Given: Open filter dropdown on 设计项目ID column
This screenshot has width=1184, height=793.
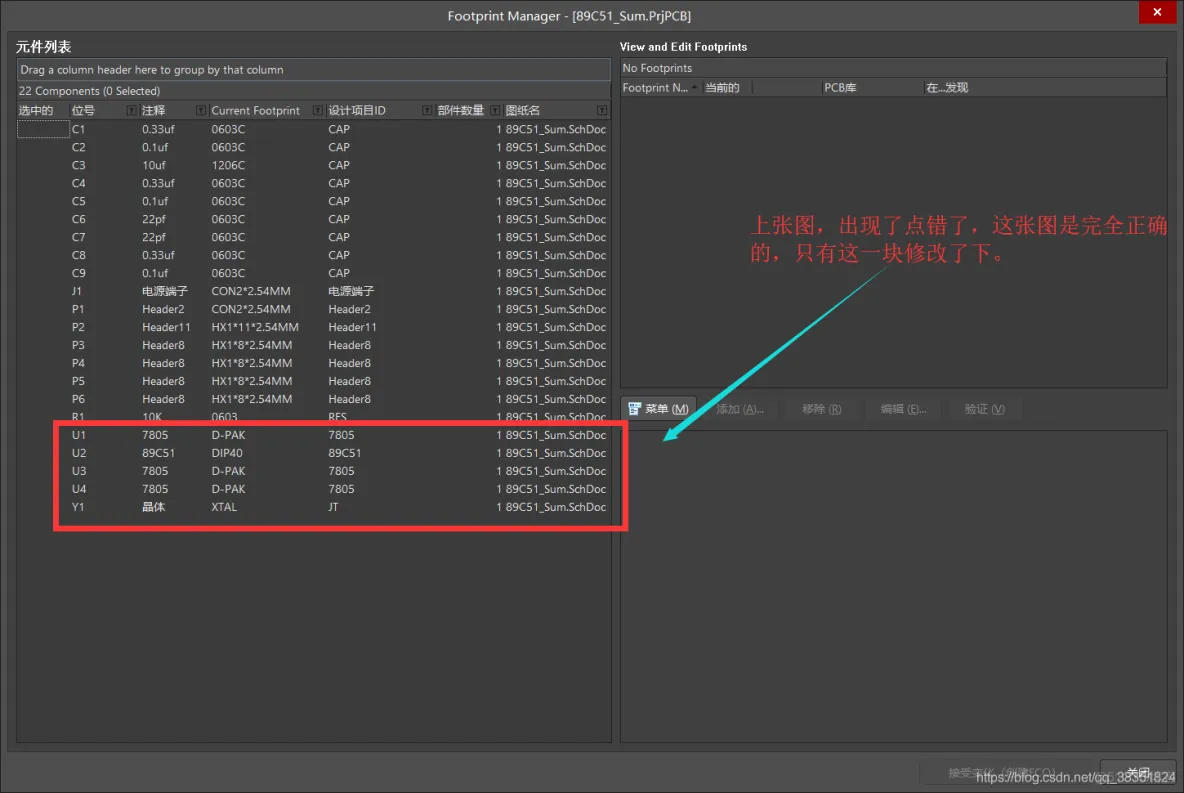Looking at the screenshot, I should pos(427,110).
